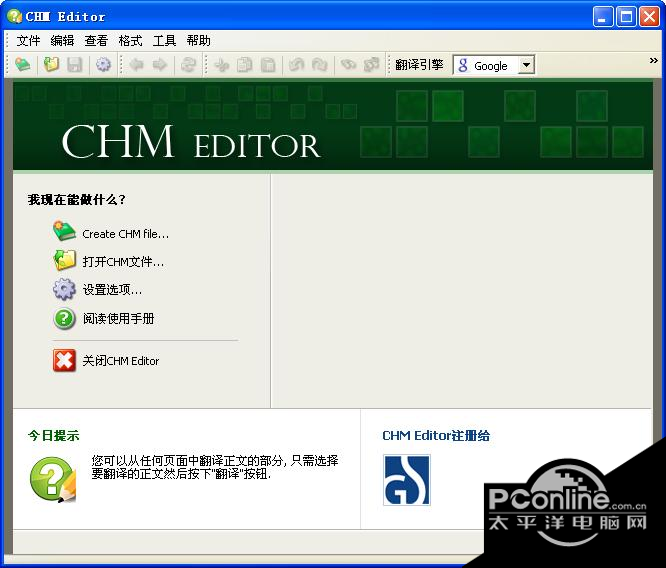This screenshot has width=666, height=568.
Task: Open the 查看 menu
Action: click(x=96, y=41)
